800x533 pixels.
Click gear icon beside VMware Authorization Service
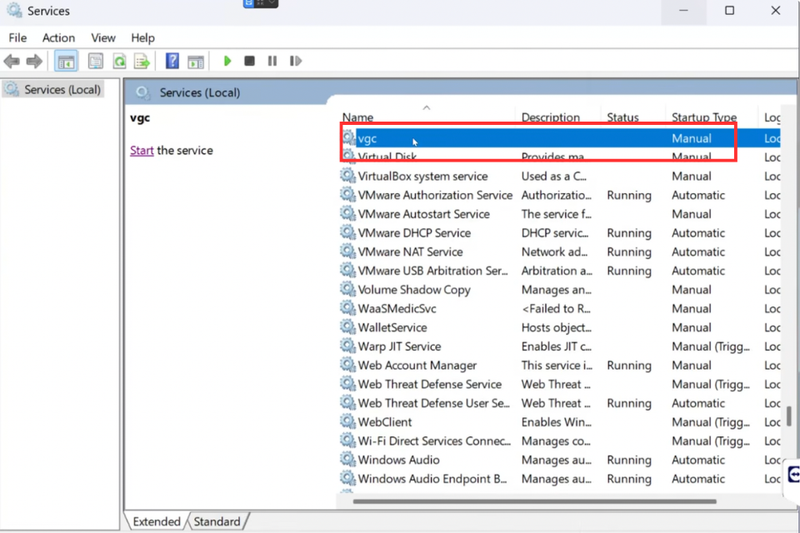coord(348,195)
